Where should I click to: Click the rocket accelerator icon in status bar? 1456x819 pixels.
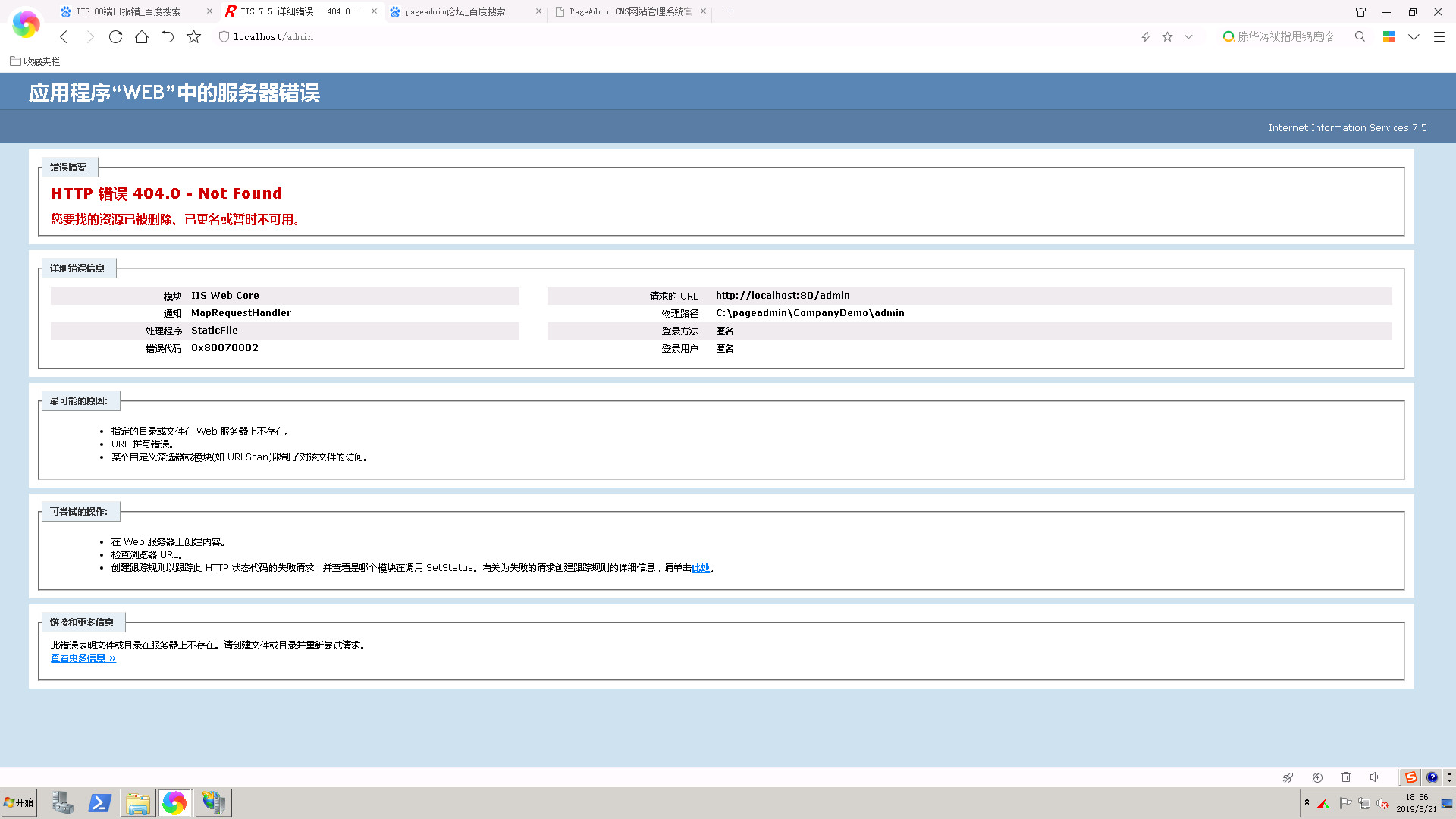coord(1288,777)
